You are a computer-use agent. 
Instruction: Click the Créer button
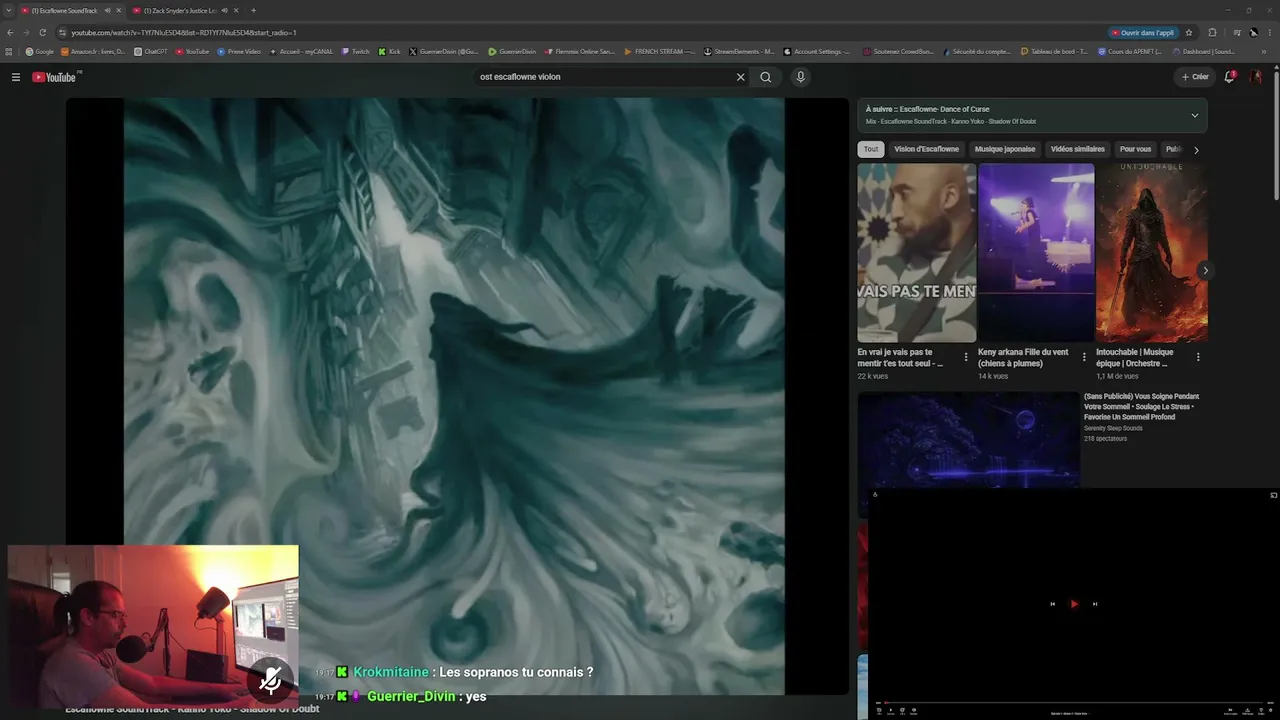pos(1195,77)
